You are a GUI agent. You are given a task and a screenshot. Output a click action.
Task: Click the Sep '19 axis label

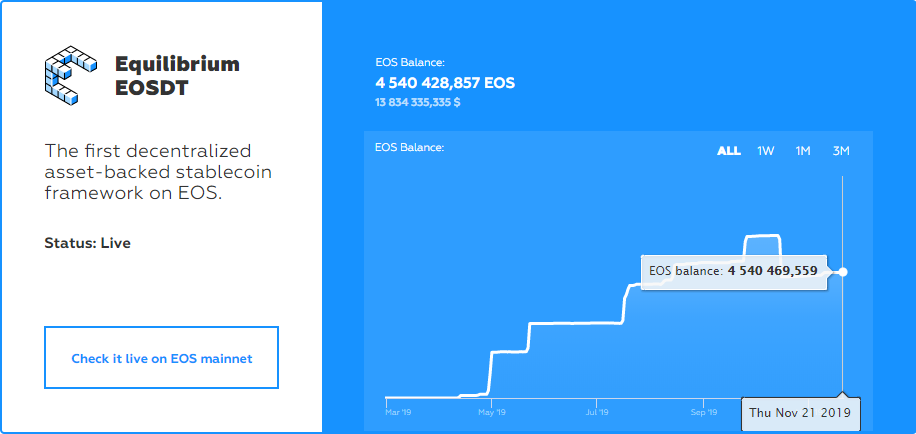703,411
